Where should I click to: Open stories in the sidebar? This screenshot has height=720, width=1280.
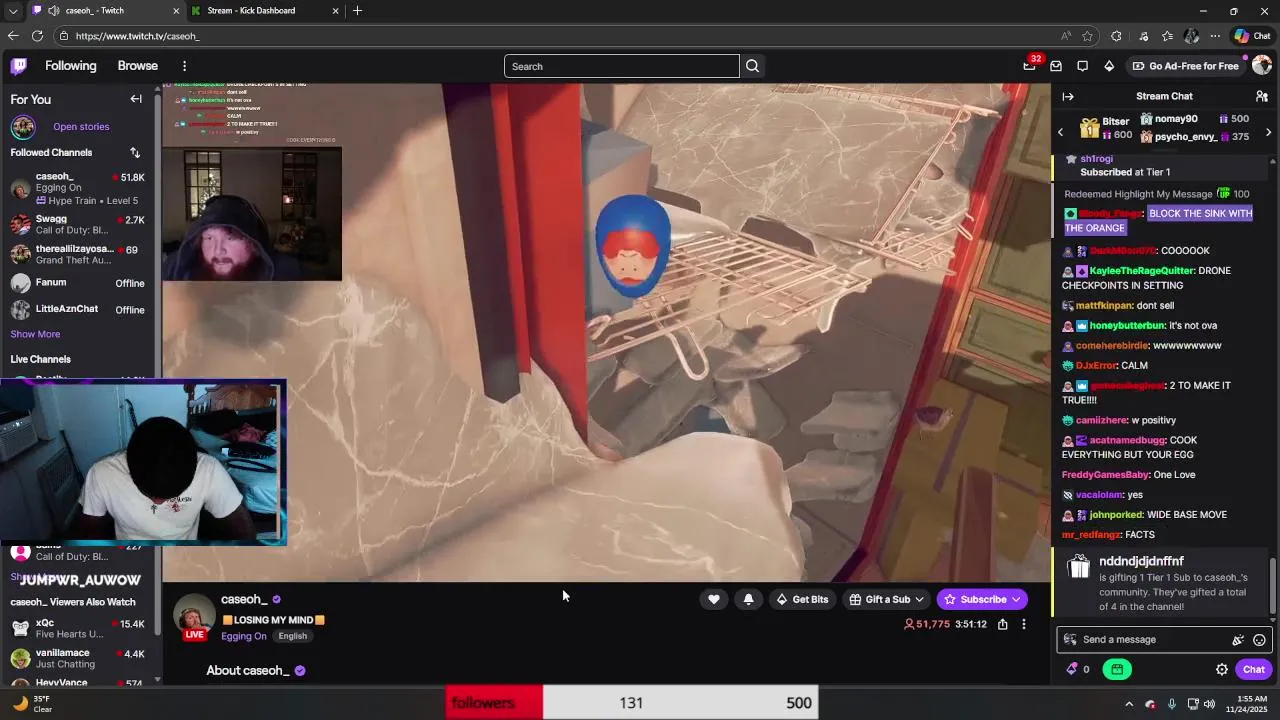(81, 127)
